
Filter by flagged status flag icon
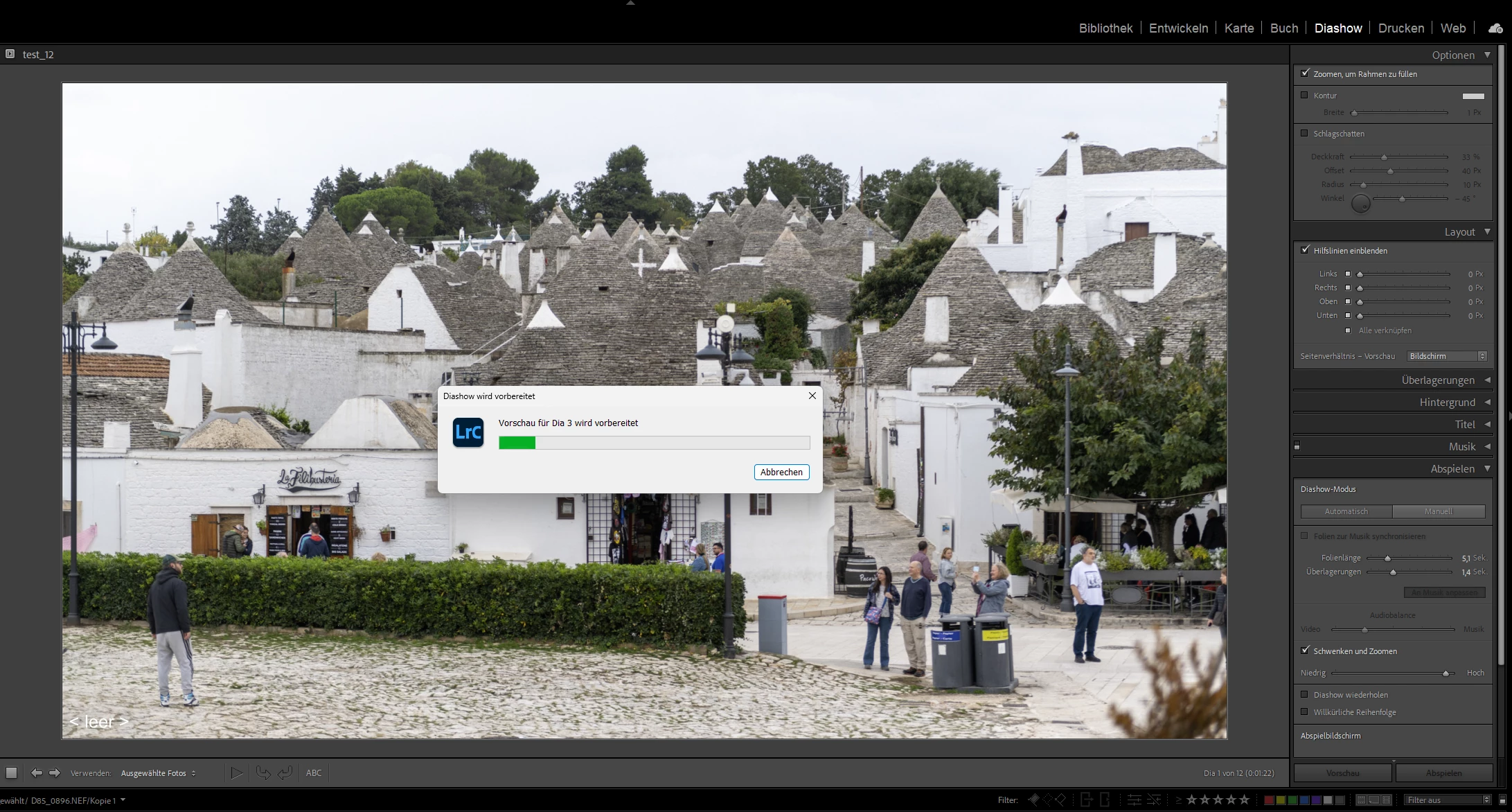(1033, 800)
